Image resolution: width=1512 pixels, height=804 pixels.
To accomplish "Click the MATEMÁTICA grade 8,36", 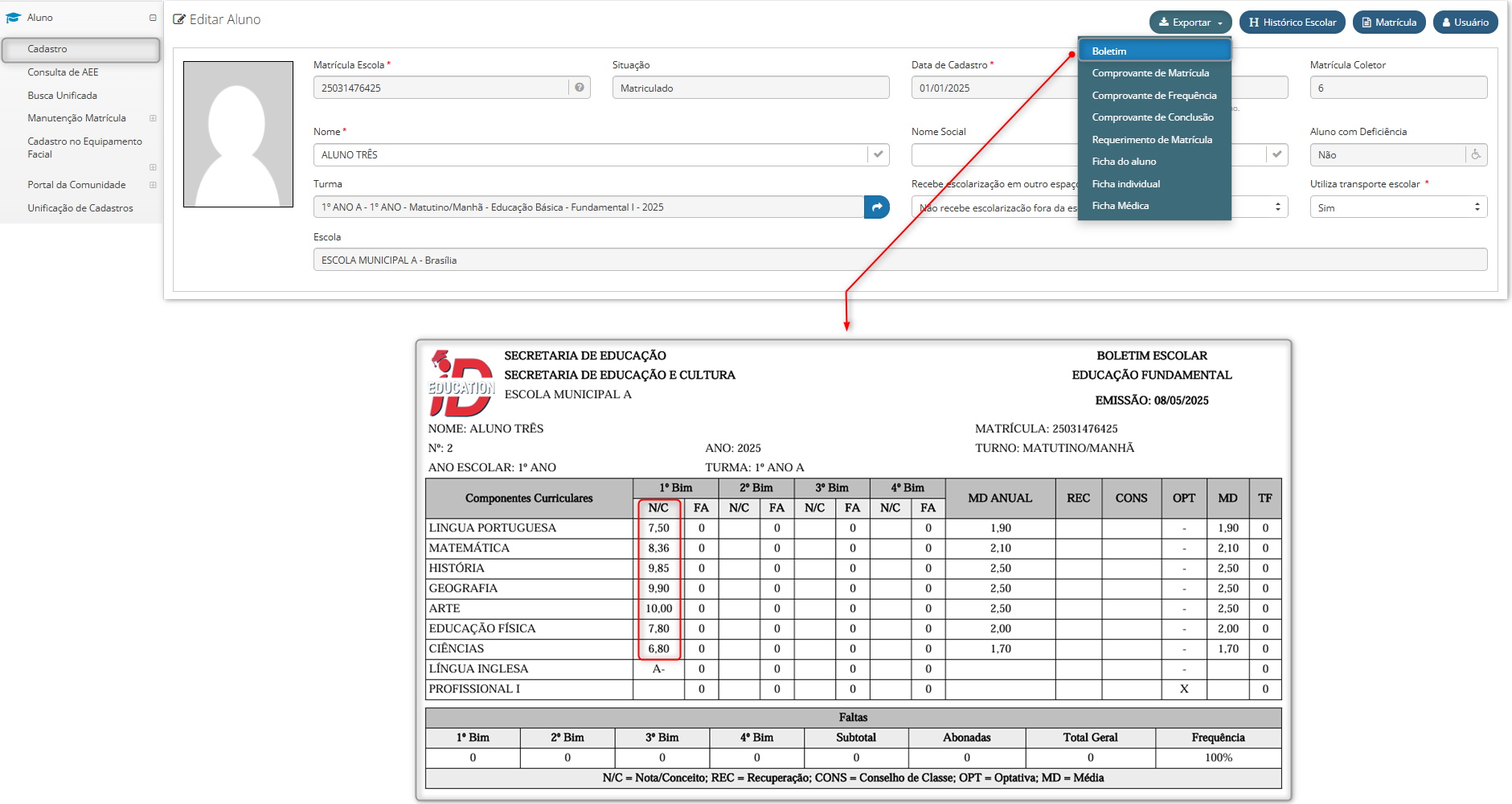I will pyautogui.click(x=659, y=548).
